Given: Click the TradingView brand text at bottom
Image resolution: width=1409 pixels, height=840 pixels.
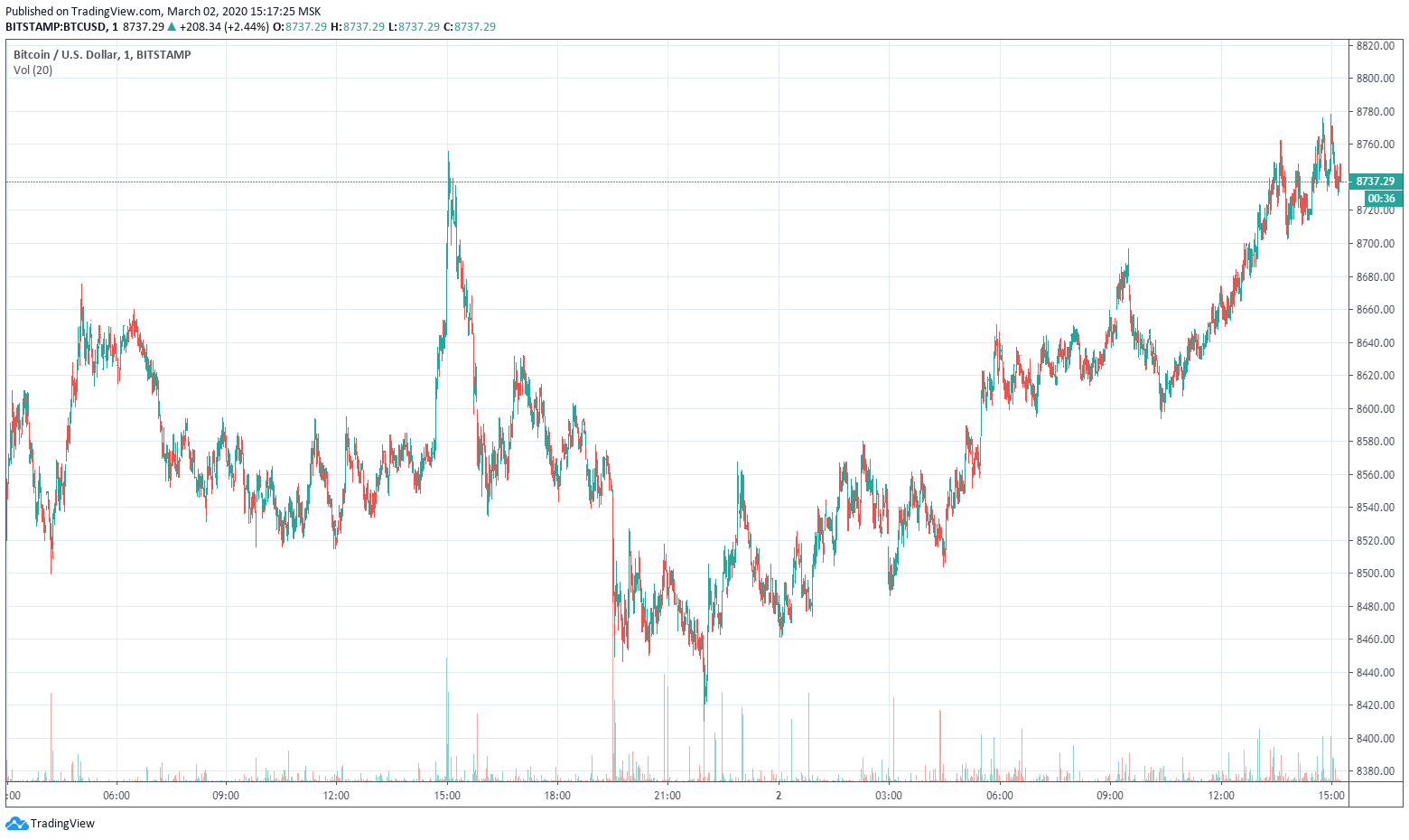Looking at the screenshot, I should pos(62,823).
